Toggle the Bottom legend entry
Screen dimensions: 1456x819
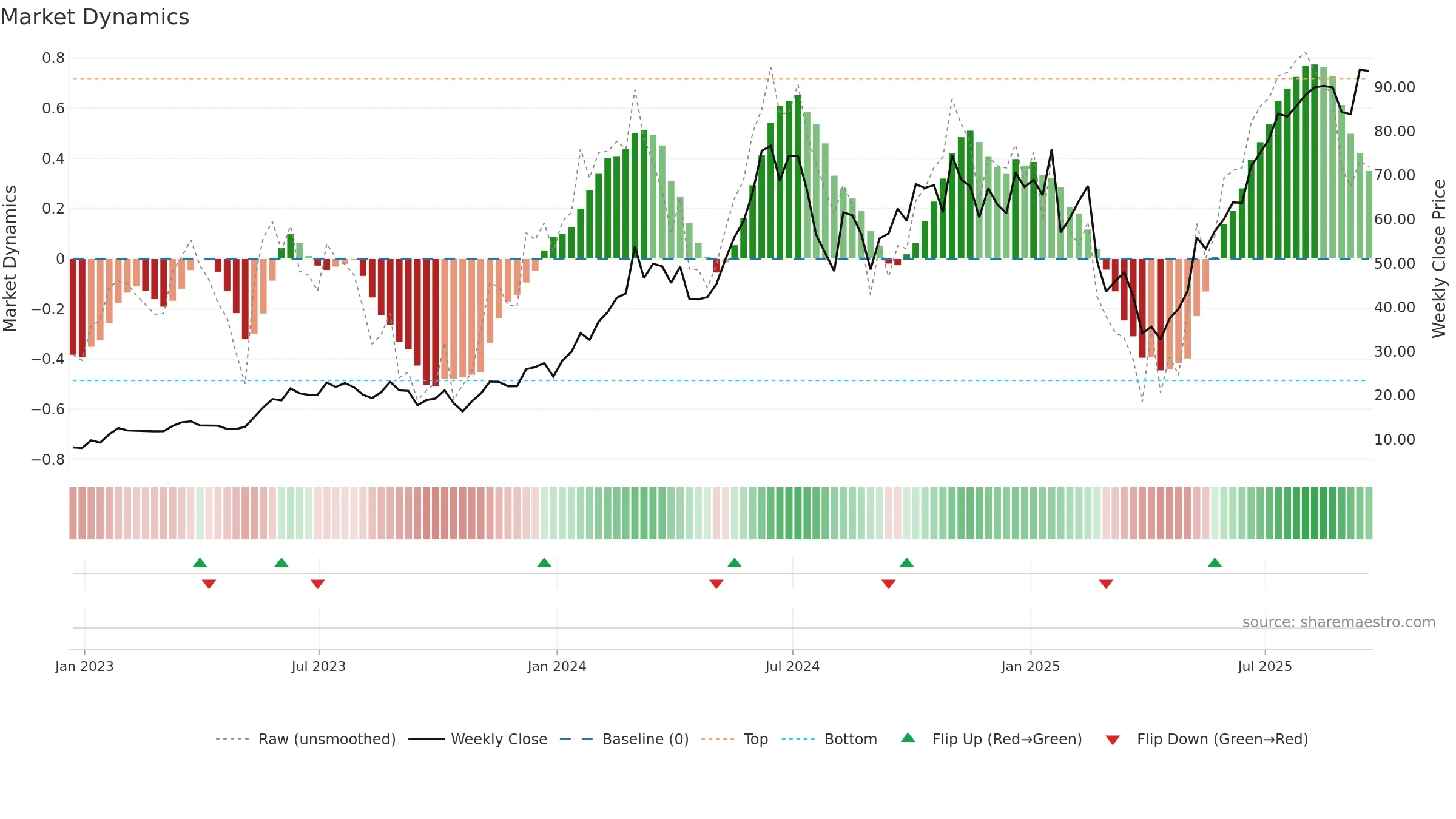click(829, 739)
